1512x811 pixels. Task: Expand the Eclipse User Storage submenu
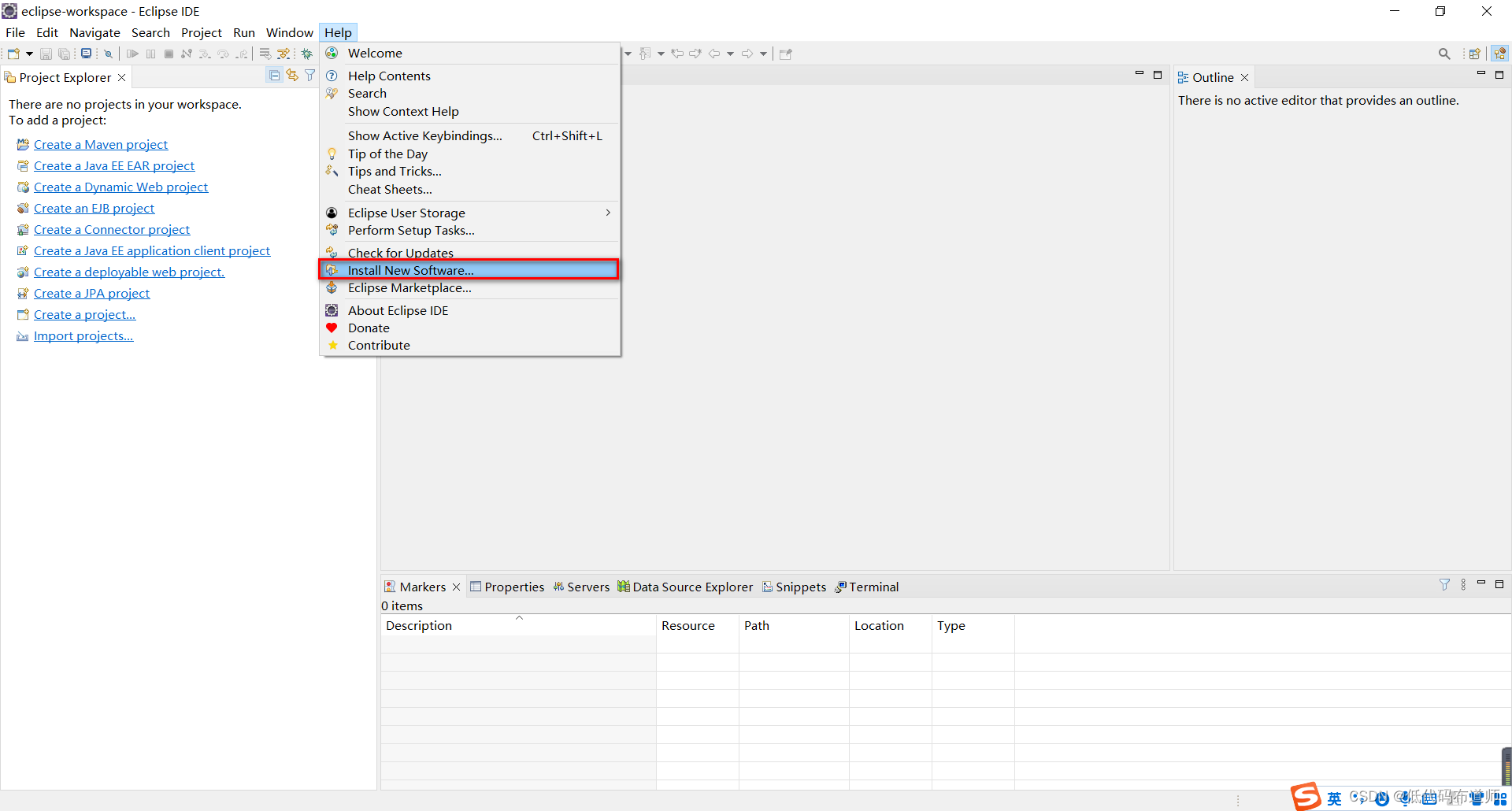click(x=470, y=213)
